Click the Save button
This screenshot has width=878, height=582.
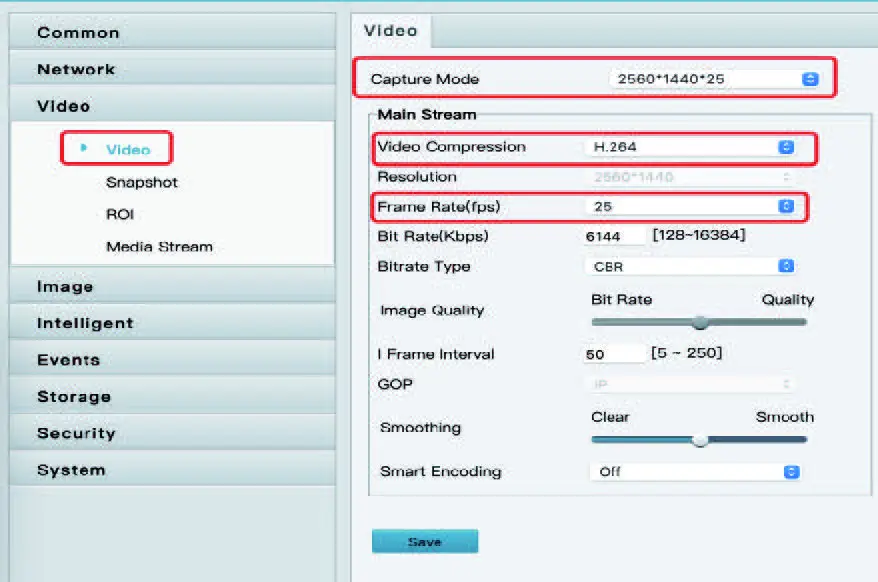[425, 541]
